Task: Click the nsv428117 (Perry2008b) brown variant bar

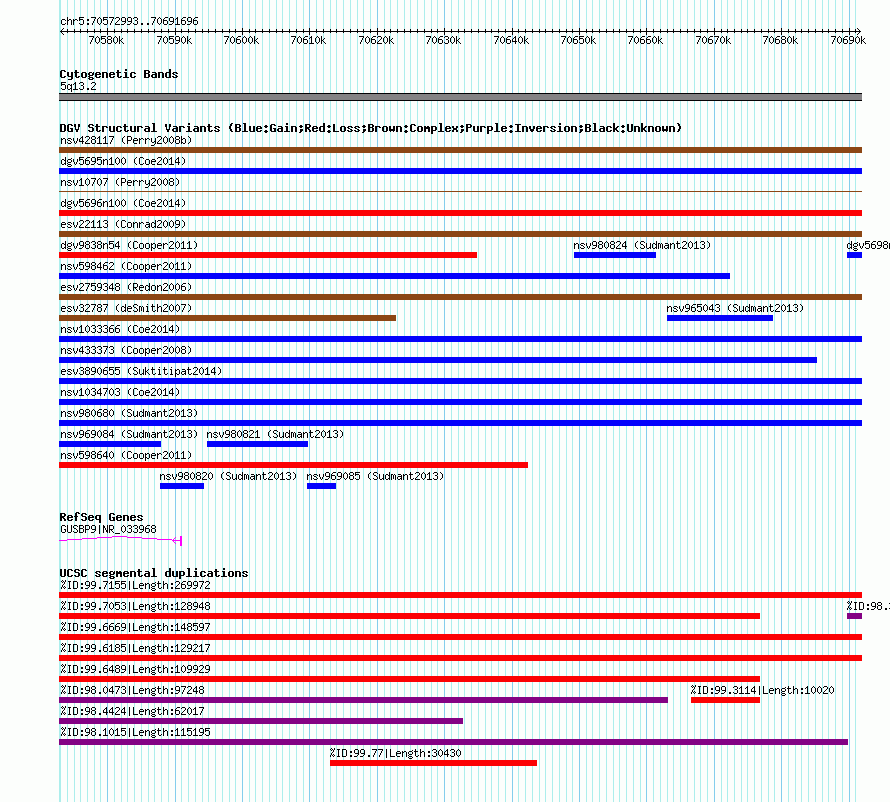Action: pos(460,150)
